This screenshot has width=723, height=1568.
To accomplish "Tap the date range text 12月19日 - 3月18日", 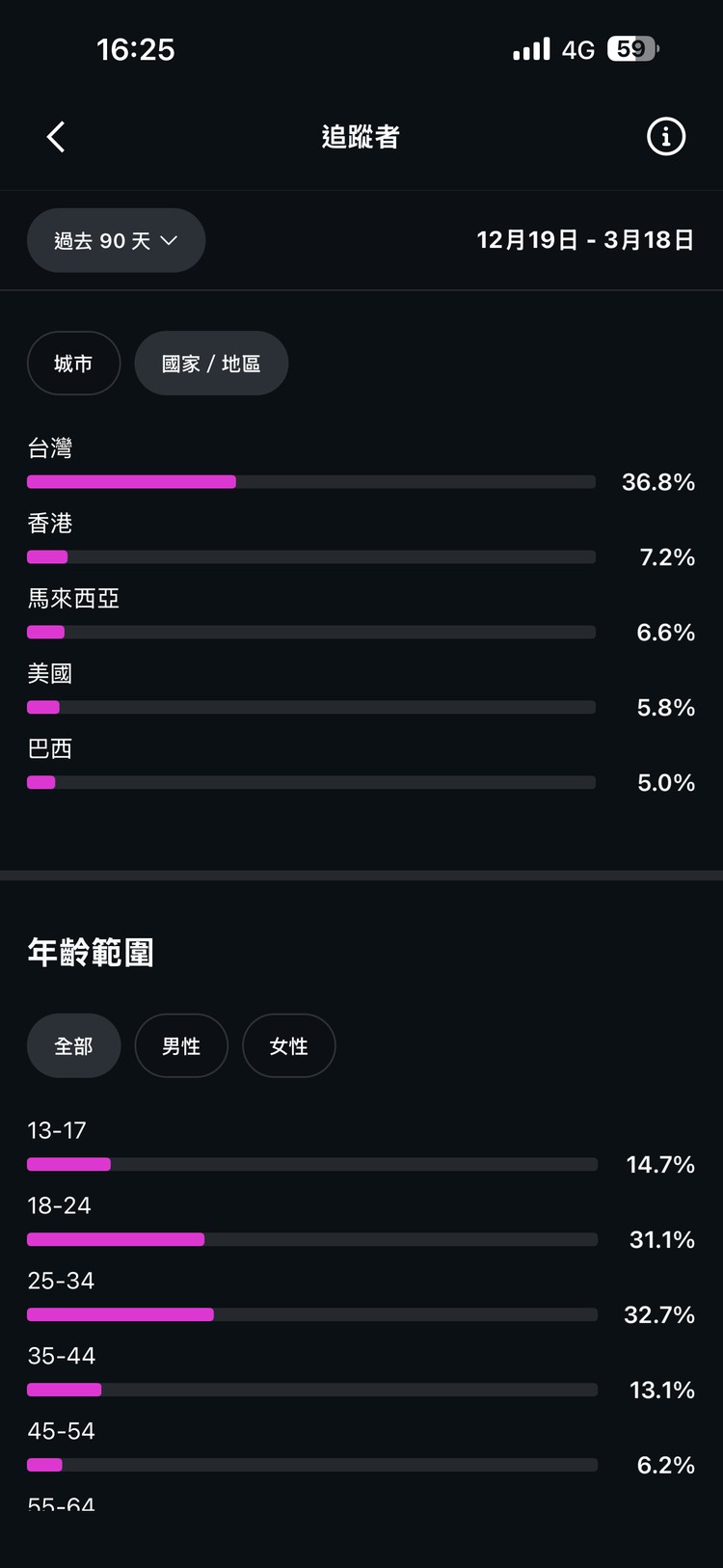I will coord(584,240).
